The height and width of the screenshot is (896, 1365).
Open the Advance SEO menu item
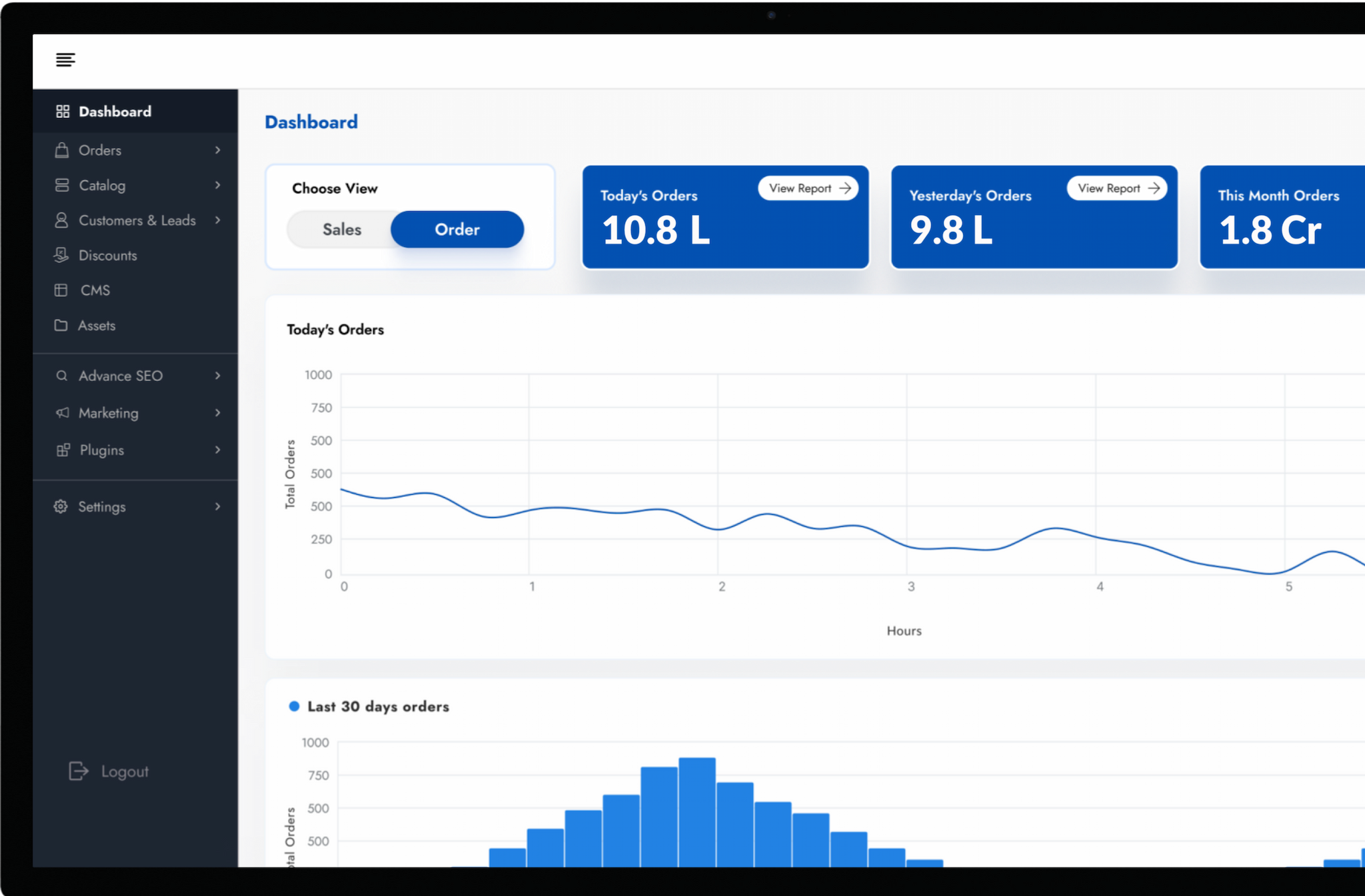click(135, 376)
